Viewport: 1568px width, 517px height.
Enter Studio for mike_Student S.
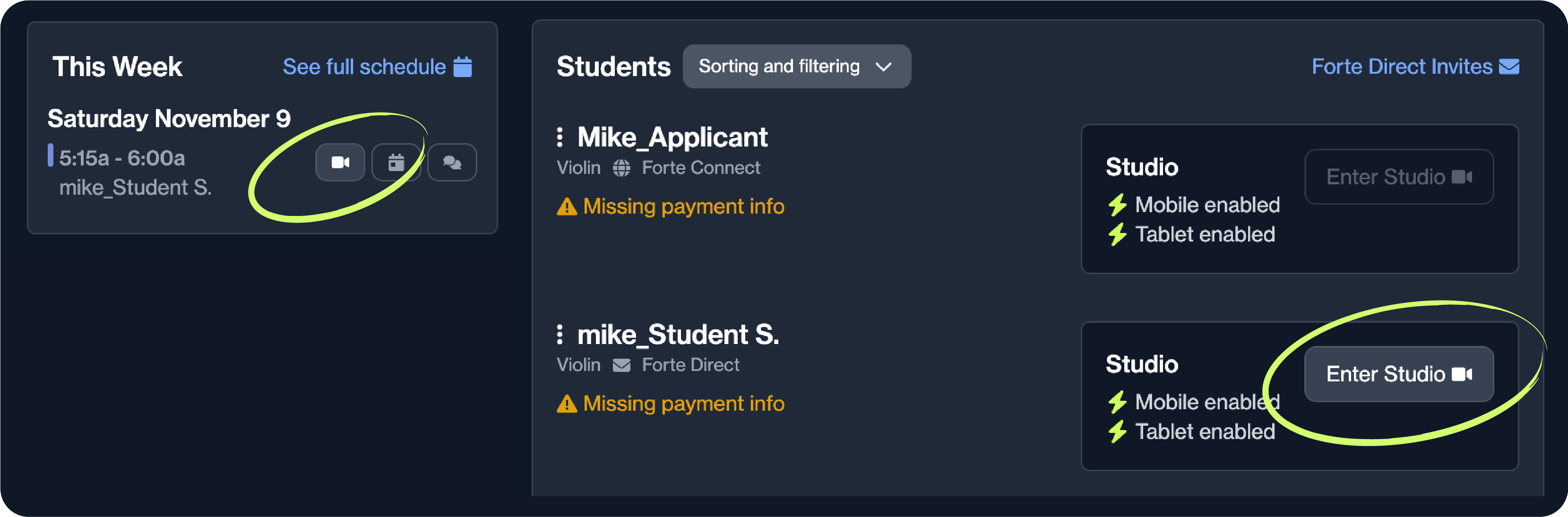pos(1398,374)
